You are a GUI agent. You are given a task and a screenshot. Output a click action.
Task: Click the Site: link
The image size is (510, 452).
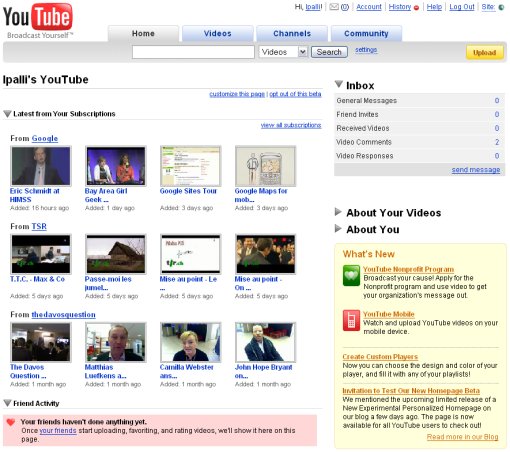point(488,7)
